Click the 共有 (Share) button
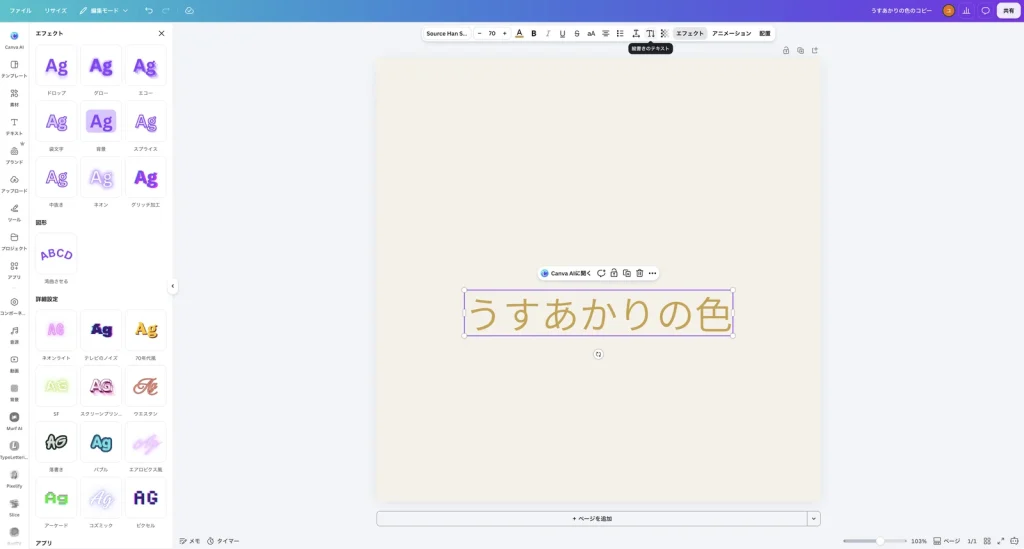1024x549 pixels. point(1008,10)
